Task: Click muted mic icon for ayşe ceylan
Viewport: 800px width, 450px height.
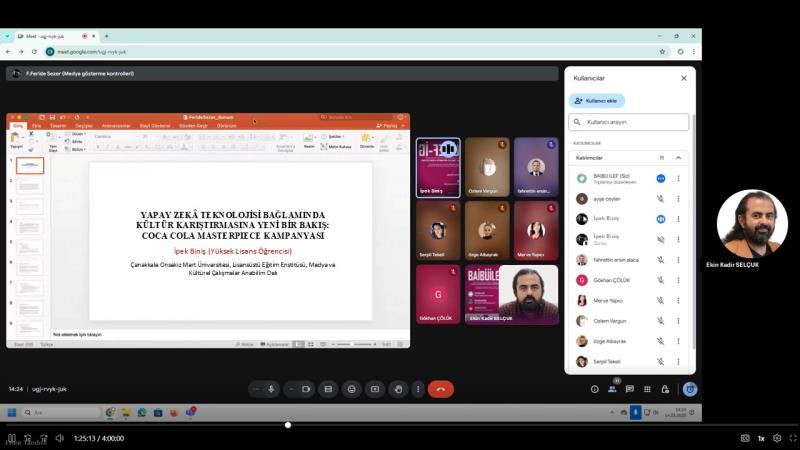Action: [x=660, y=199]
